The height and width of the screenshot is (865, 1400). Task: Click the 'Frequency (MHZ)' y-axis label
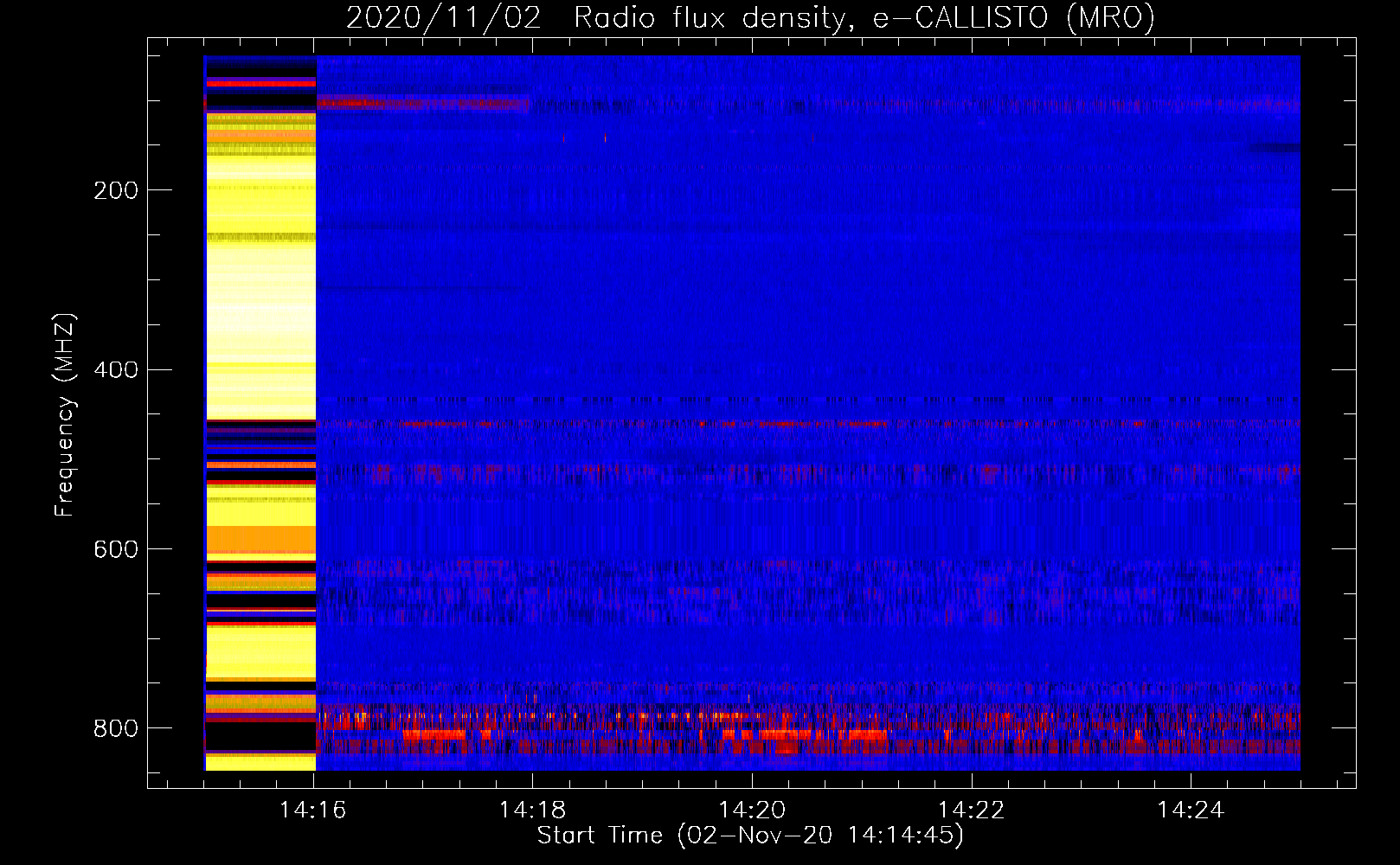pos(65,415)
